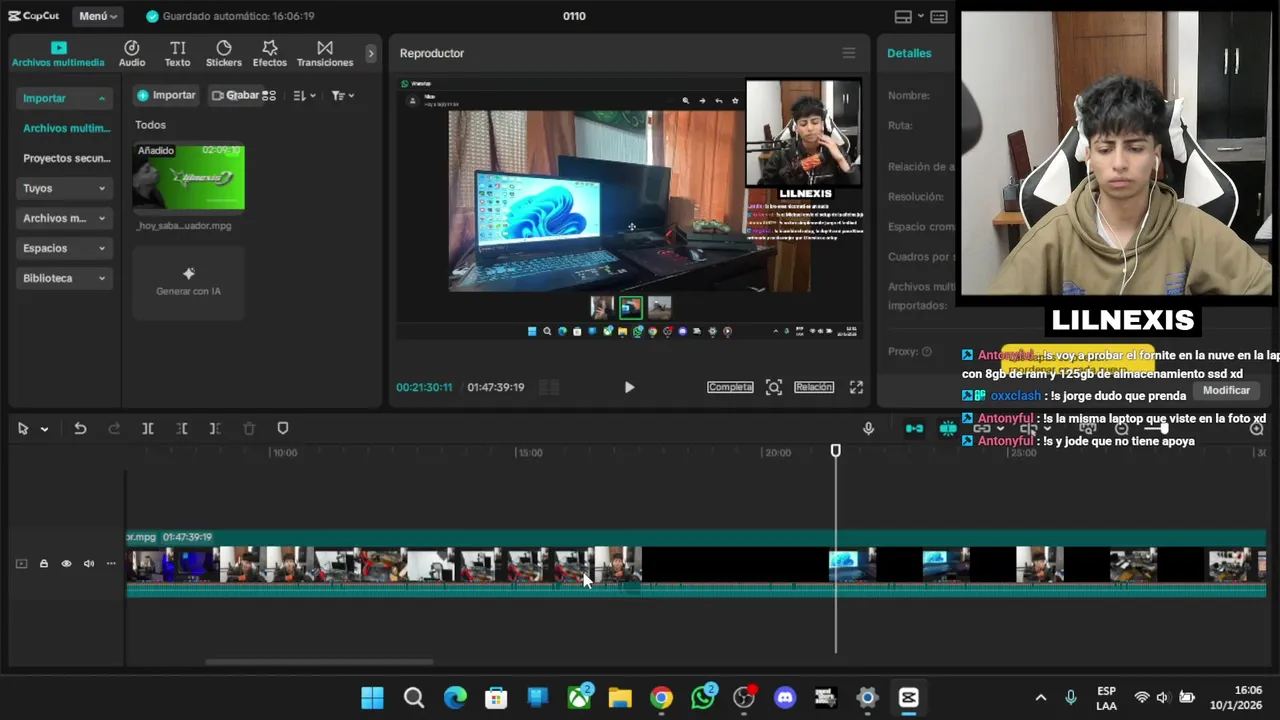
Task: Enter fullscreen preview mode
Action: (856, 387)
